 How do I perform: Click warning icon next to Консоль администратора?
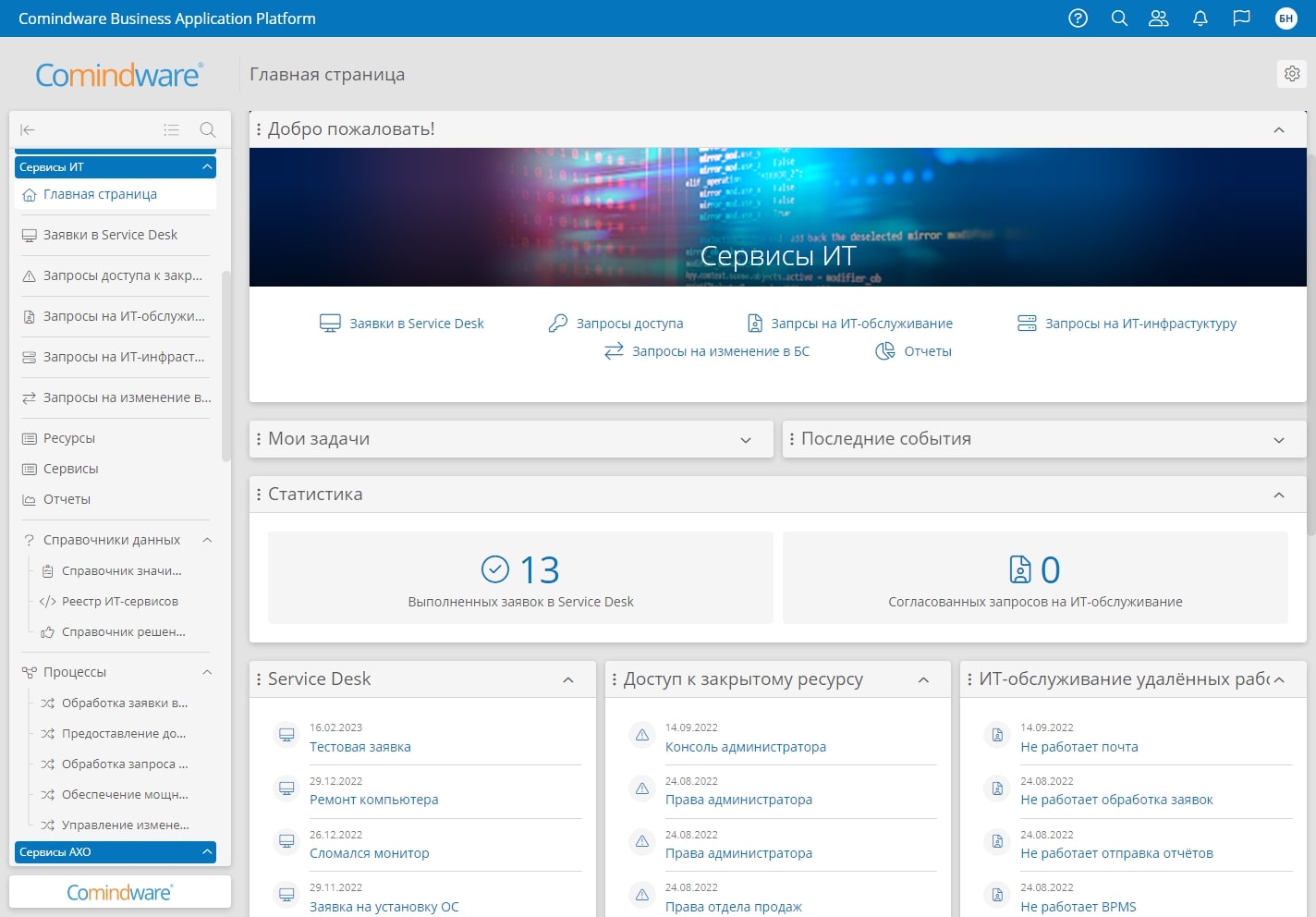(642, 735)
